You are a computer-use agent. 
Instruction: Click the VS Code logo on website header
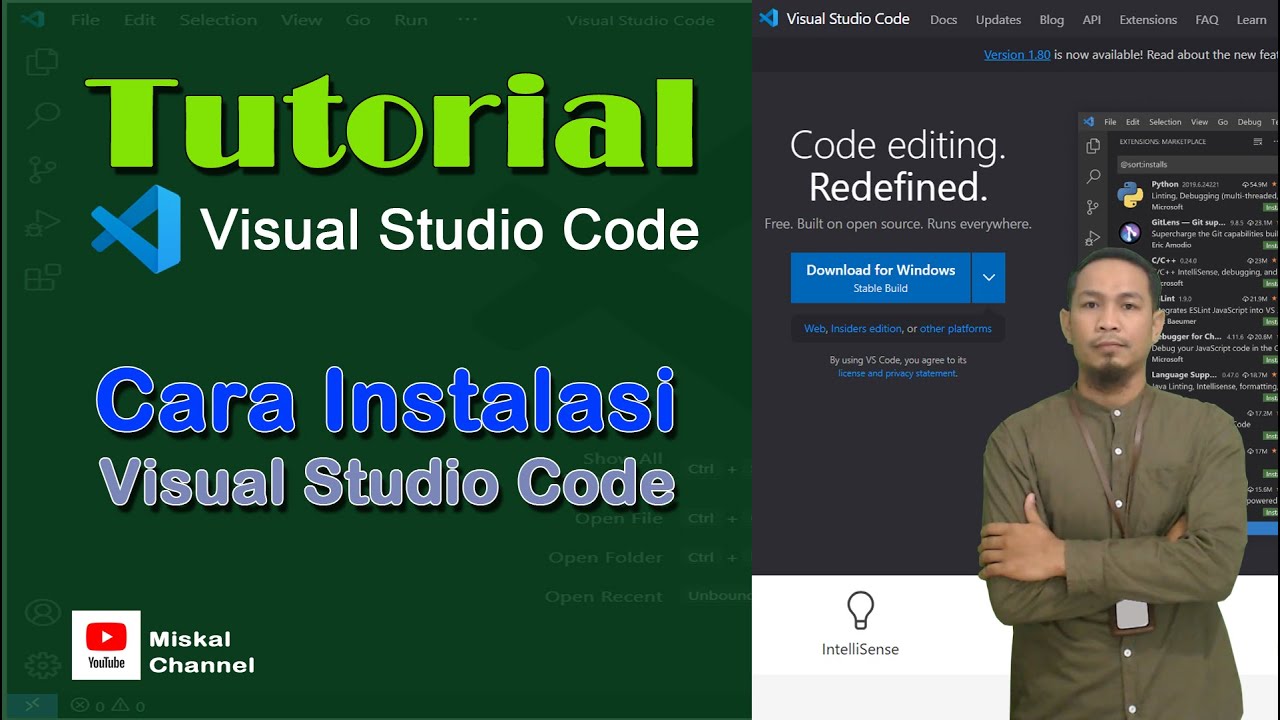coord(768,19)
